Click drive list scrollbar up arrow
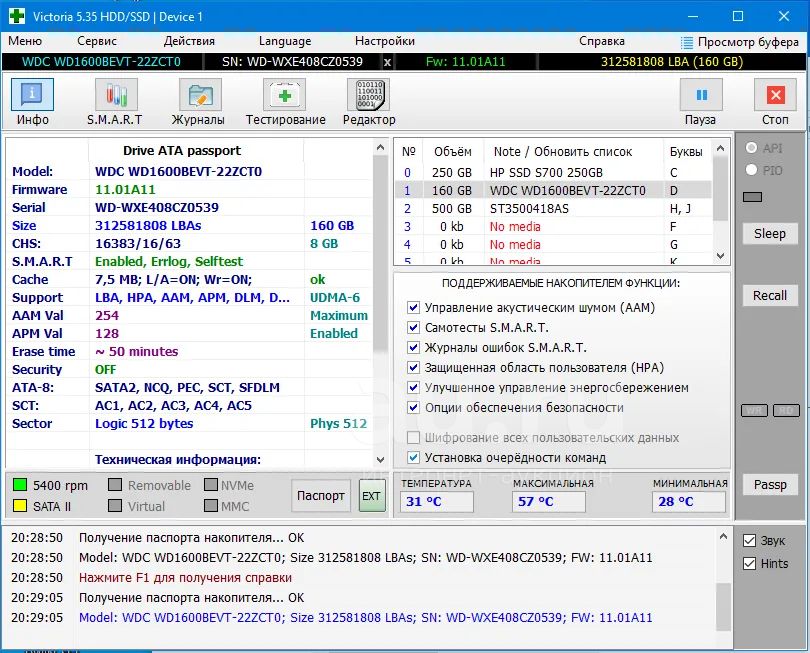Viewport: 810px width, 653px height. coord(721,149)
